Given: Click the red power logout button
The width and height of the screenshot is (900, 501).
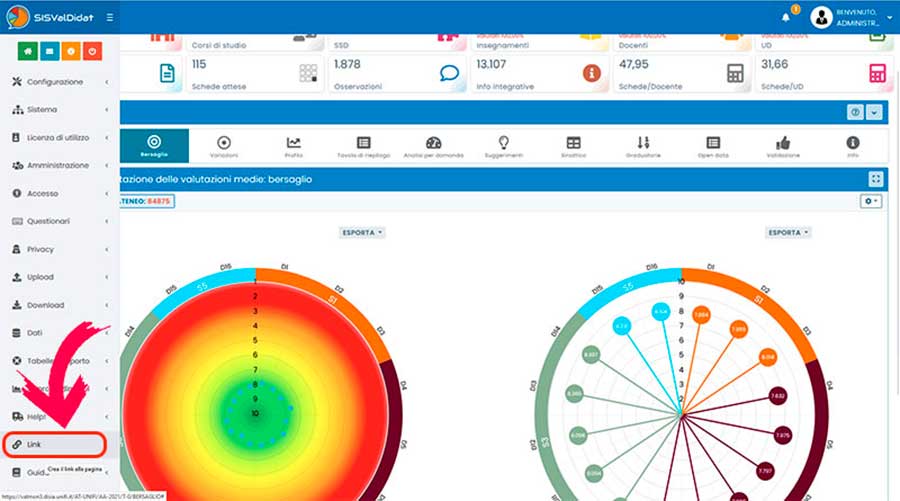Looking at the screenshot, I should (91, 51).
